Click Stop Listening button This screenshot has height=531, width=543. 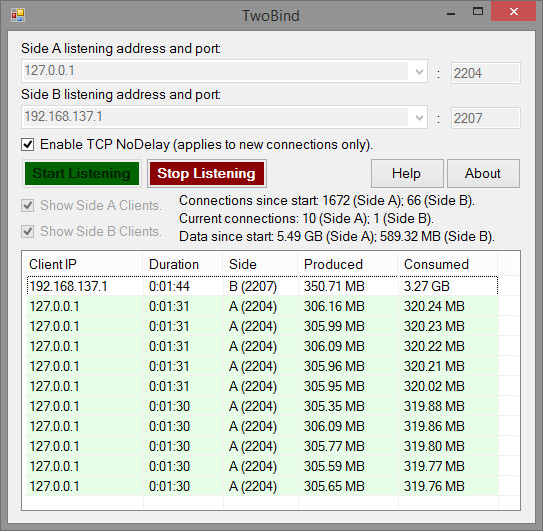(x=207, y=173)
